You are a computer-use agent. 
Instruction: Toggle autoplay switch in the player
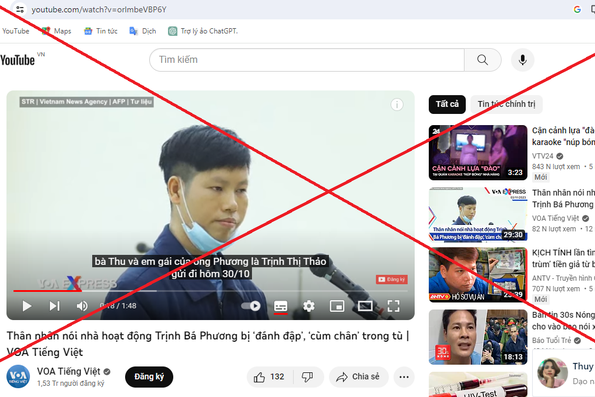pyautogui.click(x=251, y=306)
